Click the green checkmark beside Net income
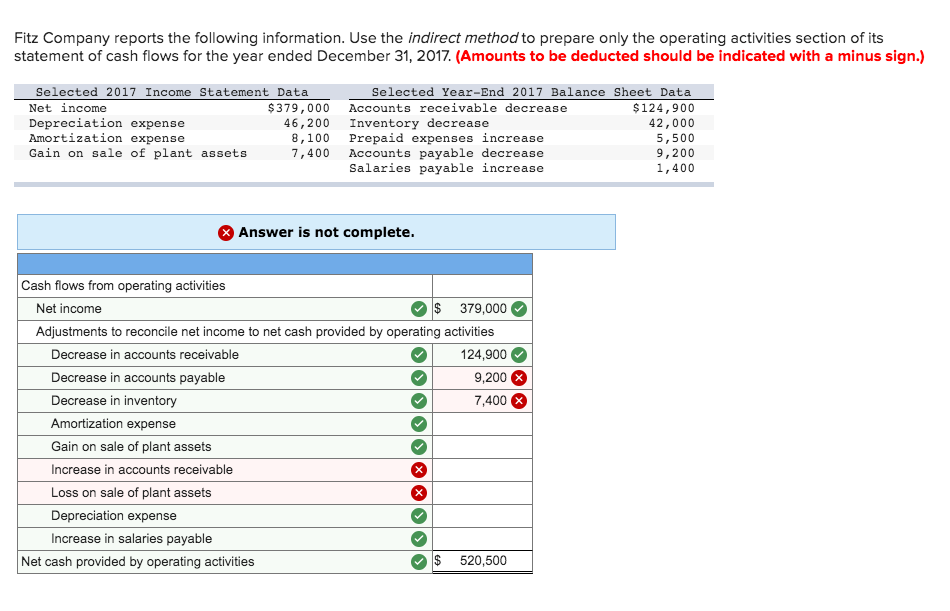950x611 pixels. (418, 309)
